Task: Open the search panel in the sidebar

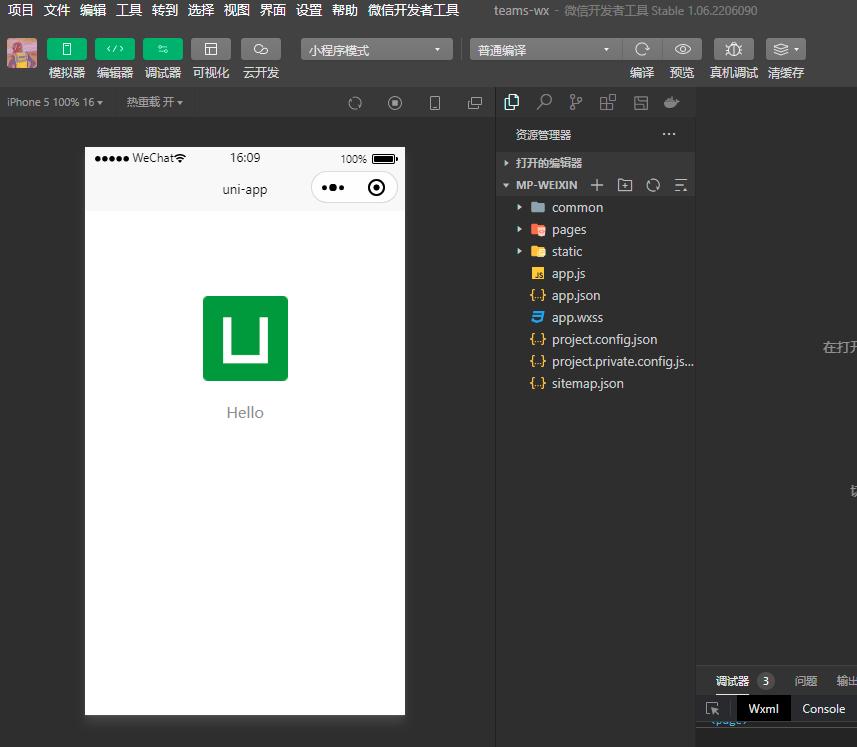Action: point(544,102)
